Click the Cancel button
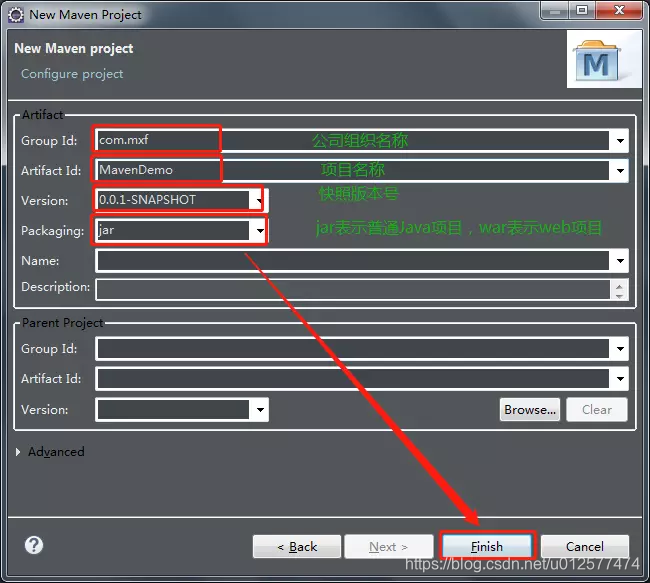Viewport: 650px width, 583px height. click(x=585, y=547)
